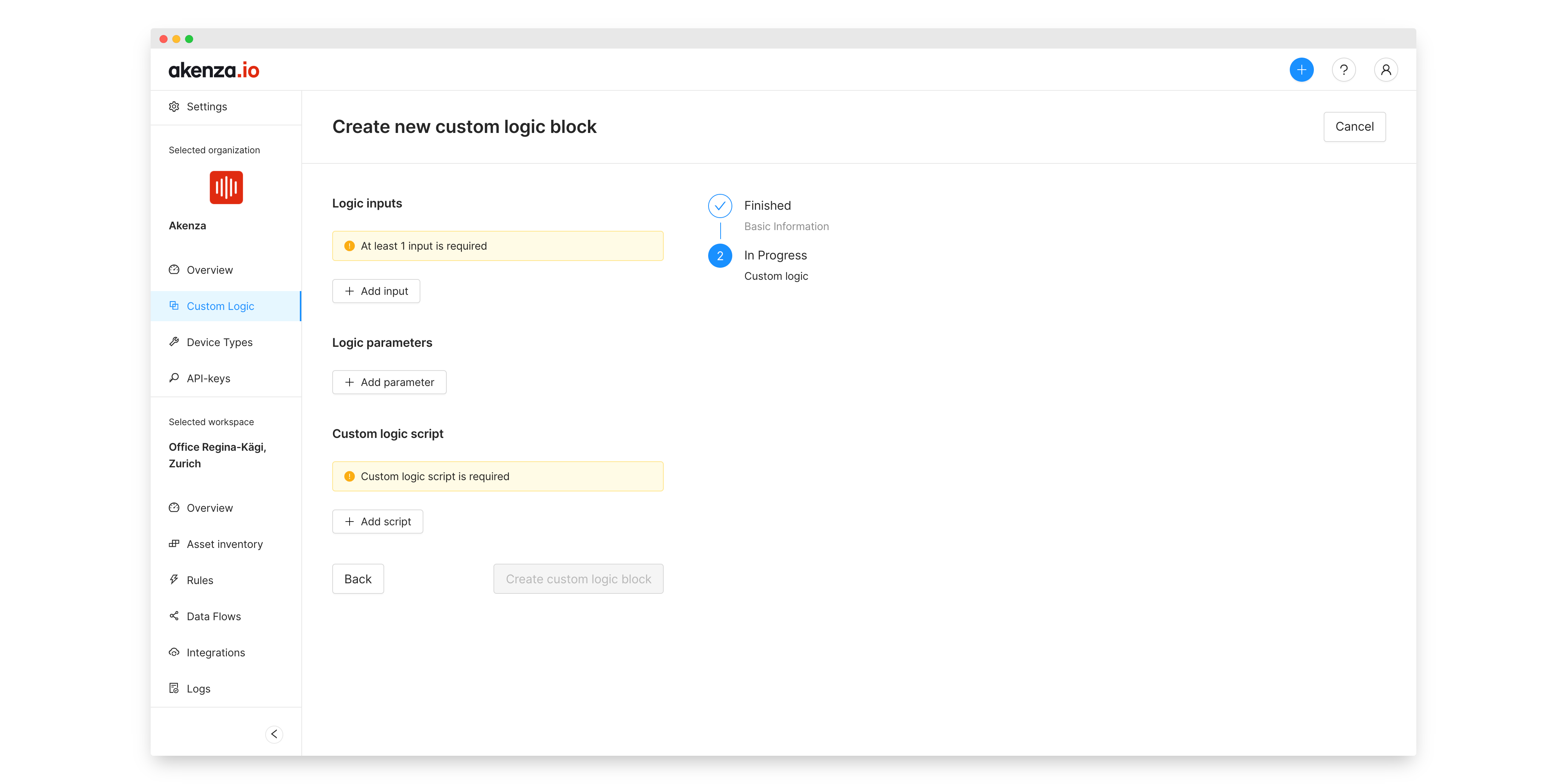Click the Settings gear icon

[174, 107]
